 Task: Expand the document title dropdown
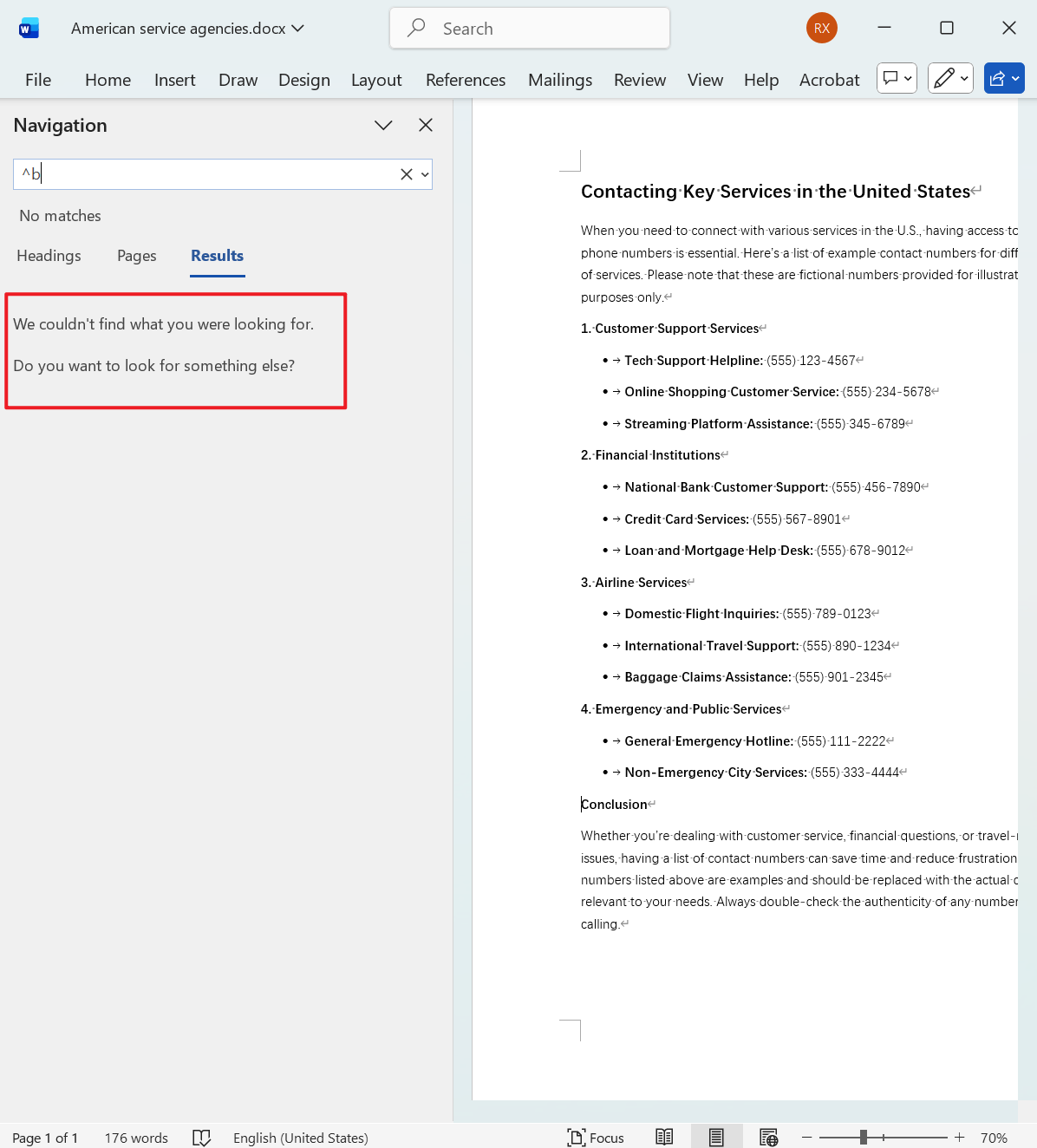point(298,28)
